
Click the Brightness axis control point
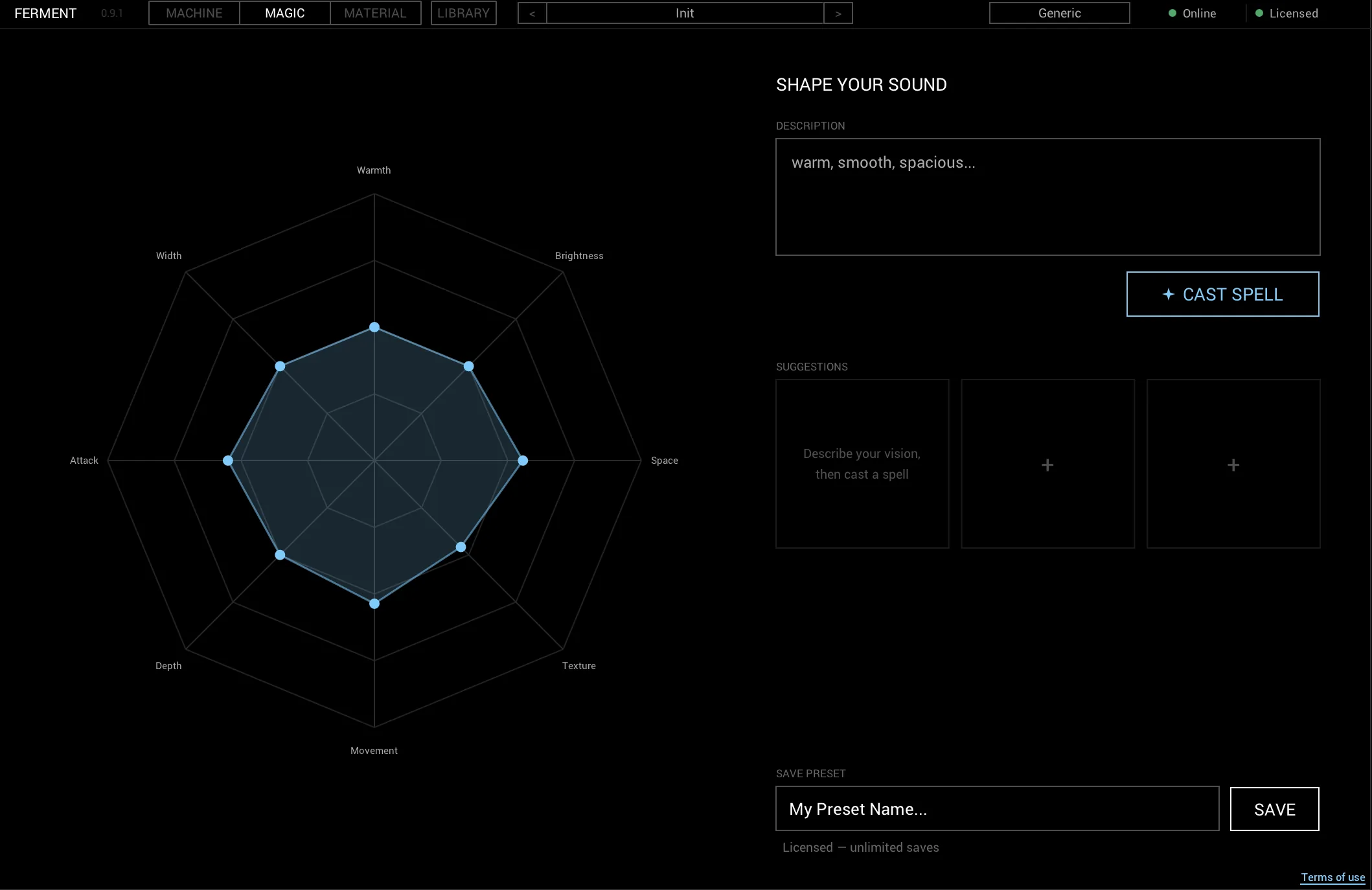[x=468, y=367]
